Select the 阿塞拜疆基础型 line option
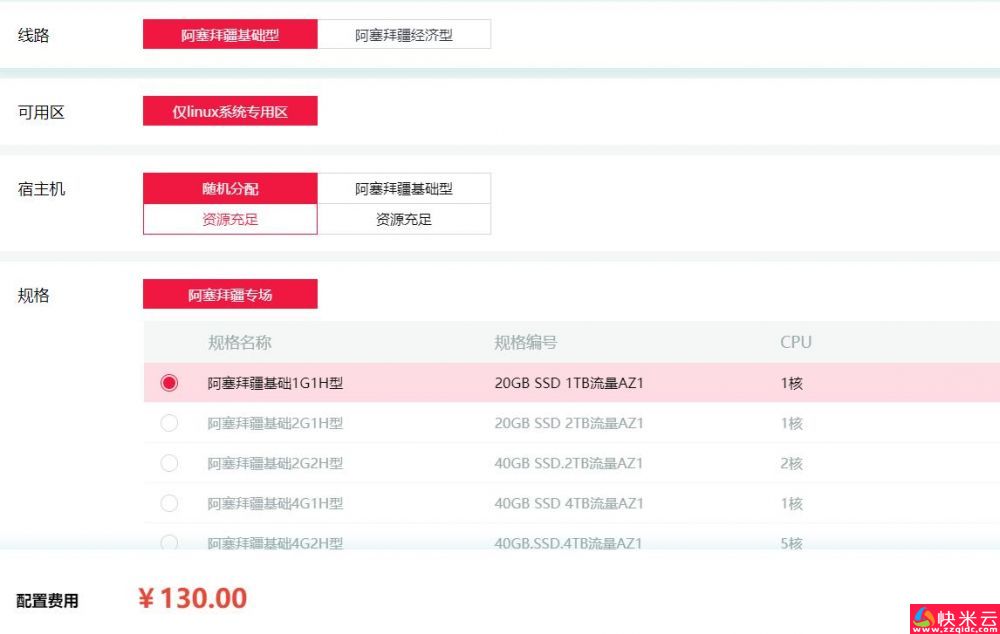The height and width of the screenshot is (634, 1000). [230, 34]
